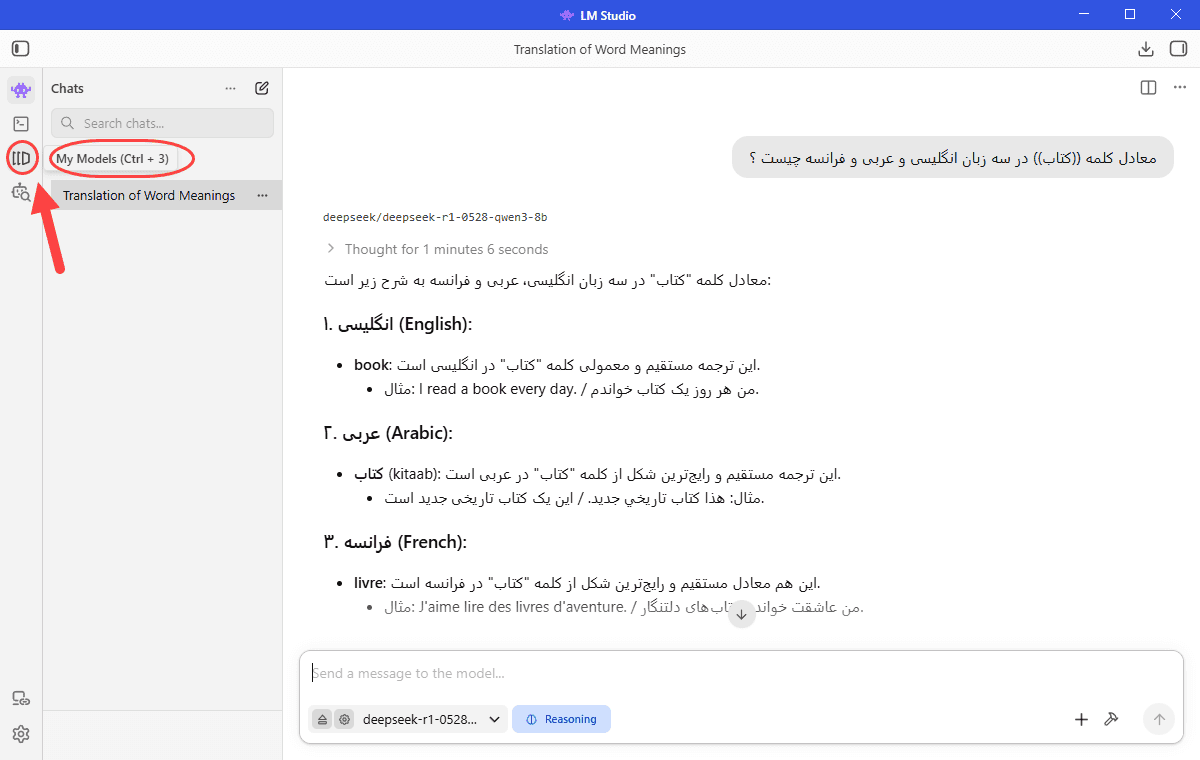The image size is (1200, 760).
Task: Click the message input box
Action: [740, 674]
